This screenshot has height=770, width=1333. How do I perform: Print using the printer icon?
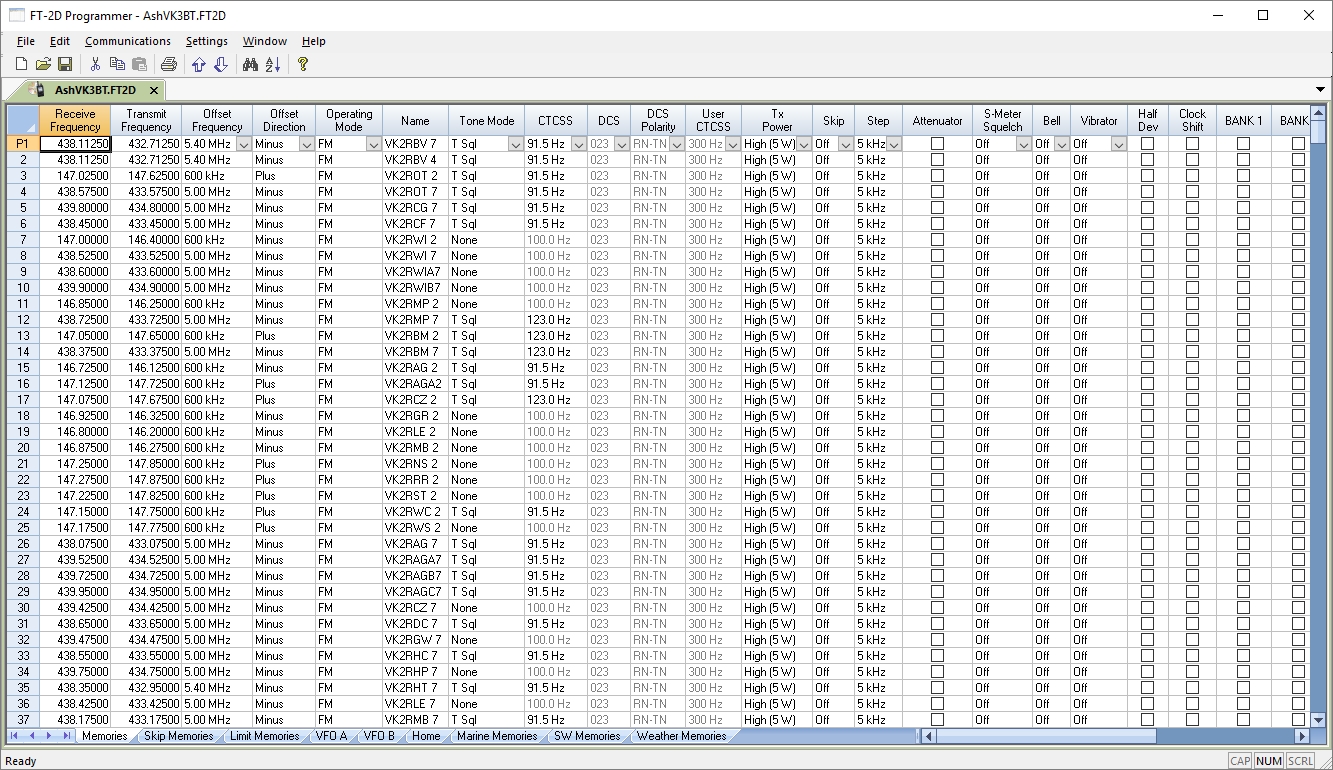point(169,65)
